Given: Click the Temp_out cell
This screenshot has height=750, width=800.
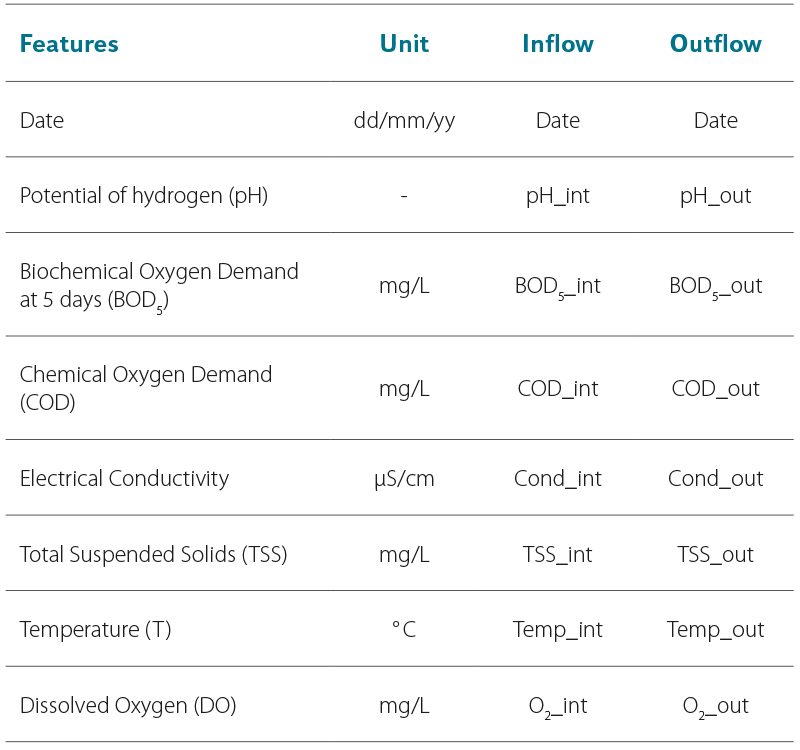Looking at the screenshot, I should [x=715, y=630].
